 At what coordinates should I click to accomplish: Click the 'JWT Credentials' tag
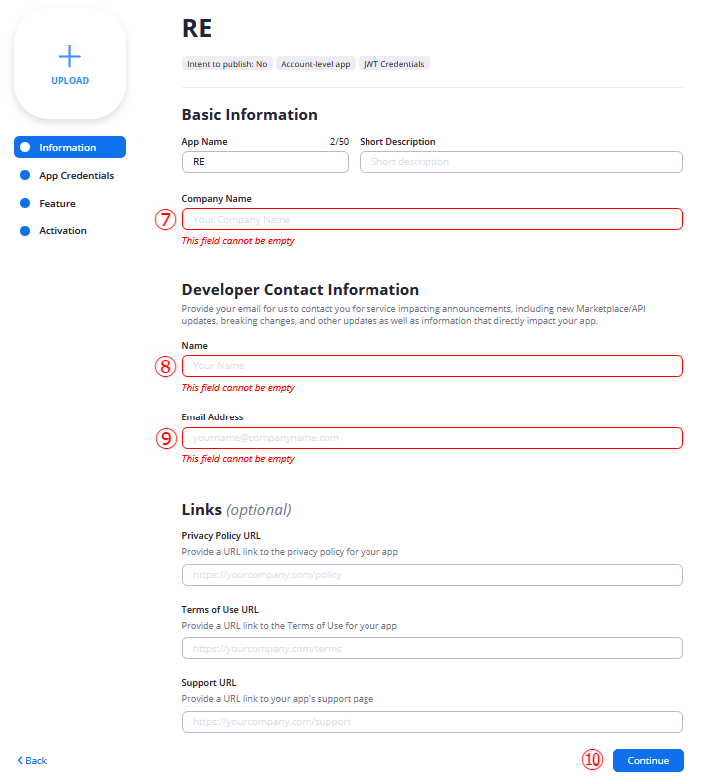[x=394, y=64]
